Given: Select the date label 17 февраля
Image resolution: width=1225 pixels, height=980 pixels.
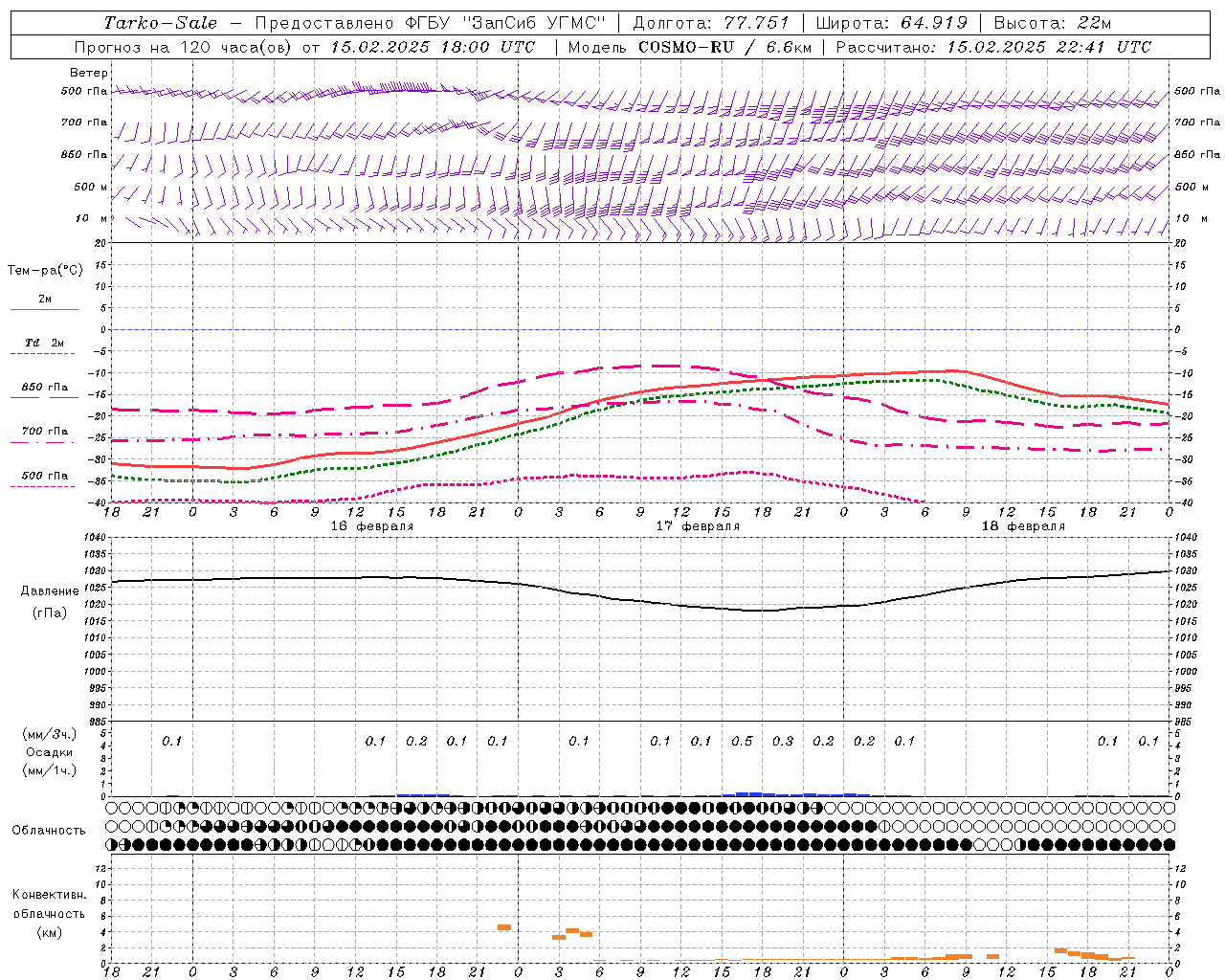Looking at the screenshot, I should coord(698,526).
